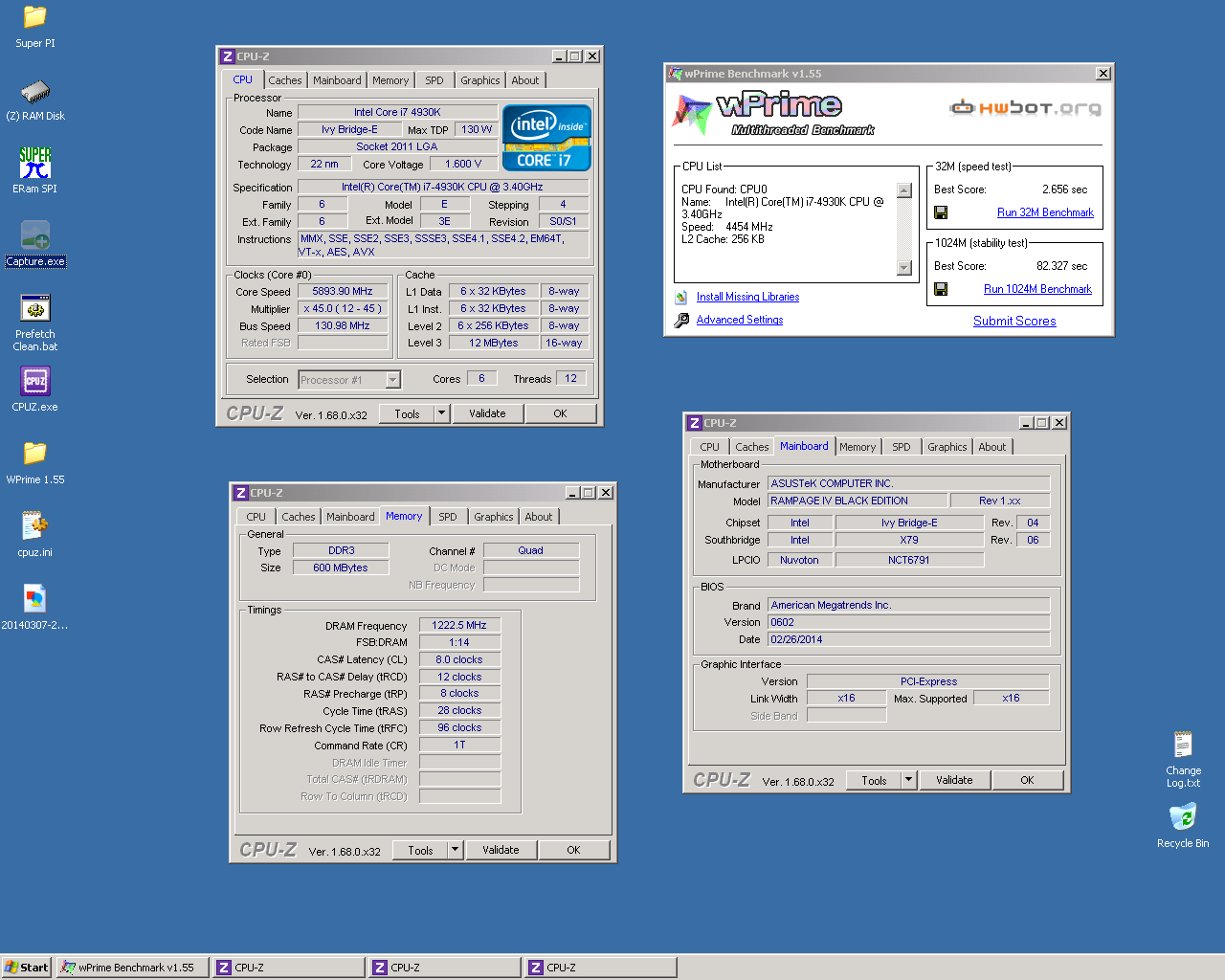
Task: Click the Bus Speed 130.98 MHz value
Action: click(343, 326)
